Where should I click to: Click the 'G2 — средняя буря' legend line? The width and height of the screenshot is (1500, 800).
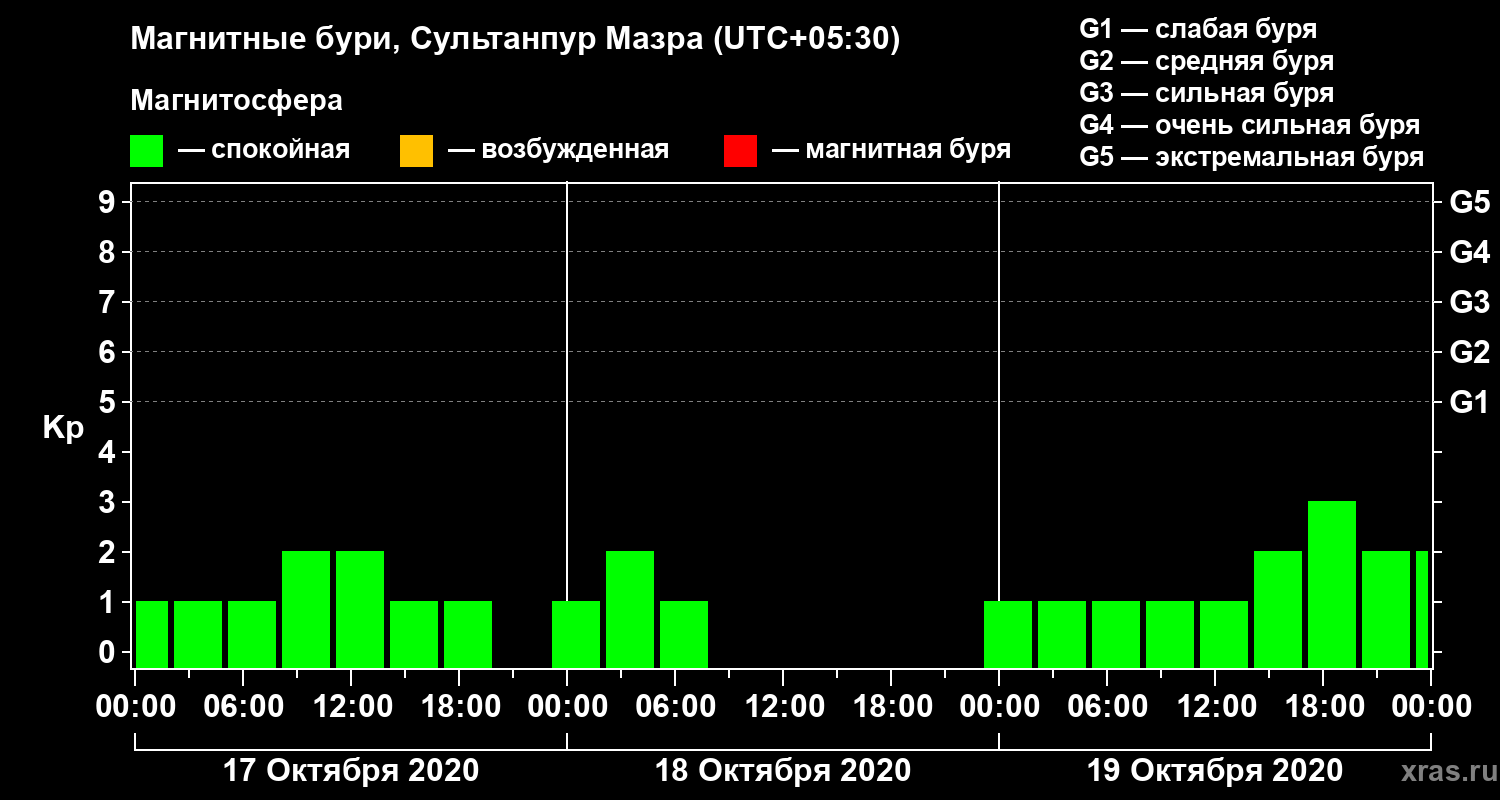(1206, 61)
